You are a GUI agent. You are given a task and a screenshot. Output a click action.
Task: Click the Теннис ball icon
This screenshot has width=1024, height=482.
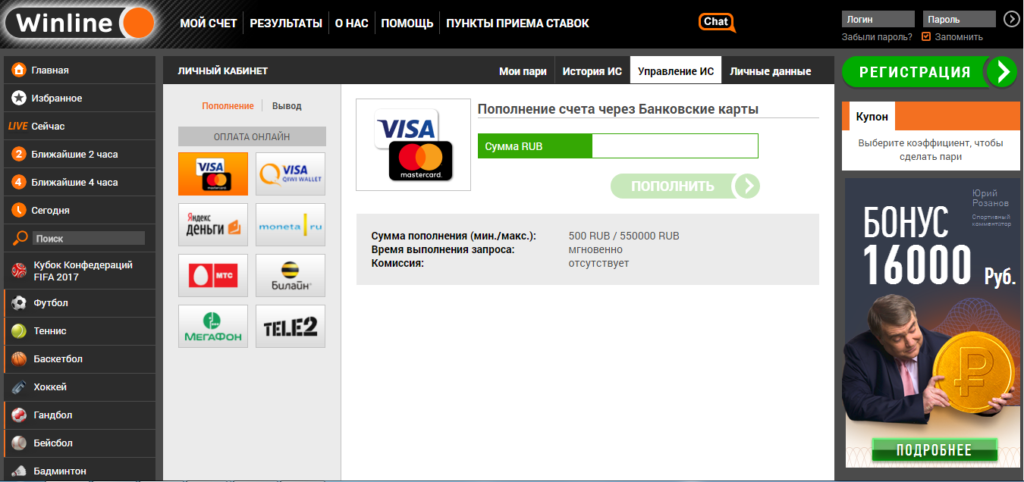coord(19,331)
